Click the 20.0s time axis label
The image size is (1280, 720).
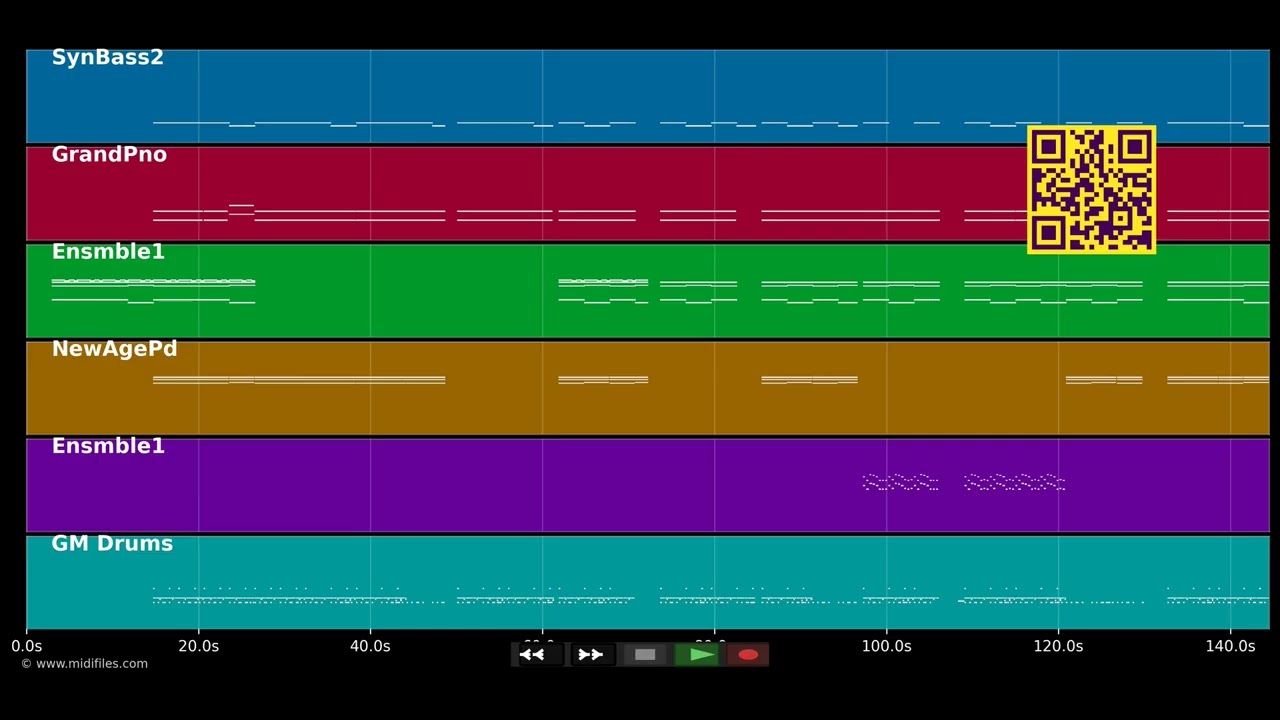pyautogui.click(x=198, y=646)
